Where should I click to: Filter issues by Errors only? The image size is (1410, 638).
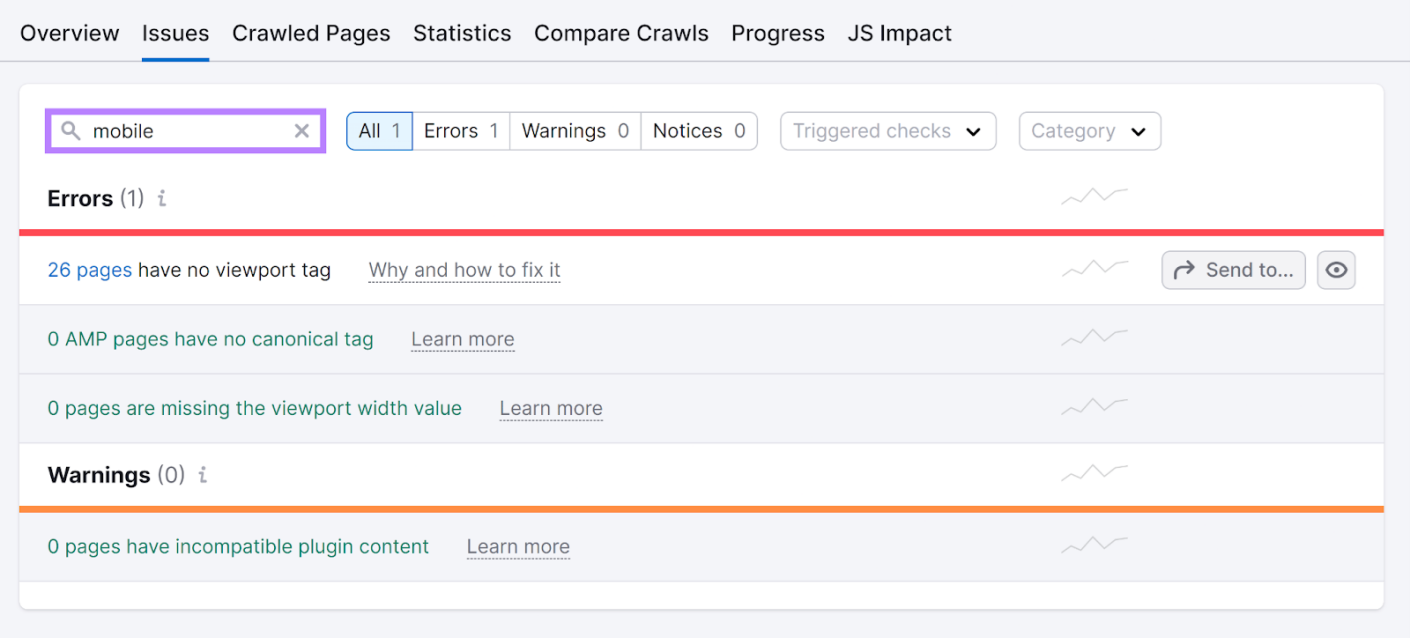461,131
